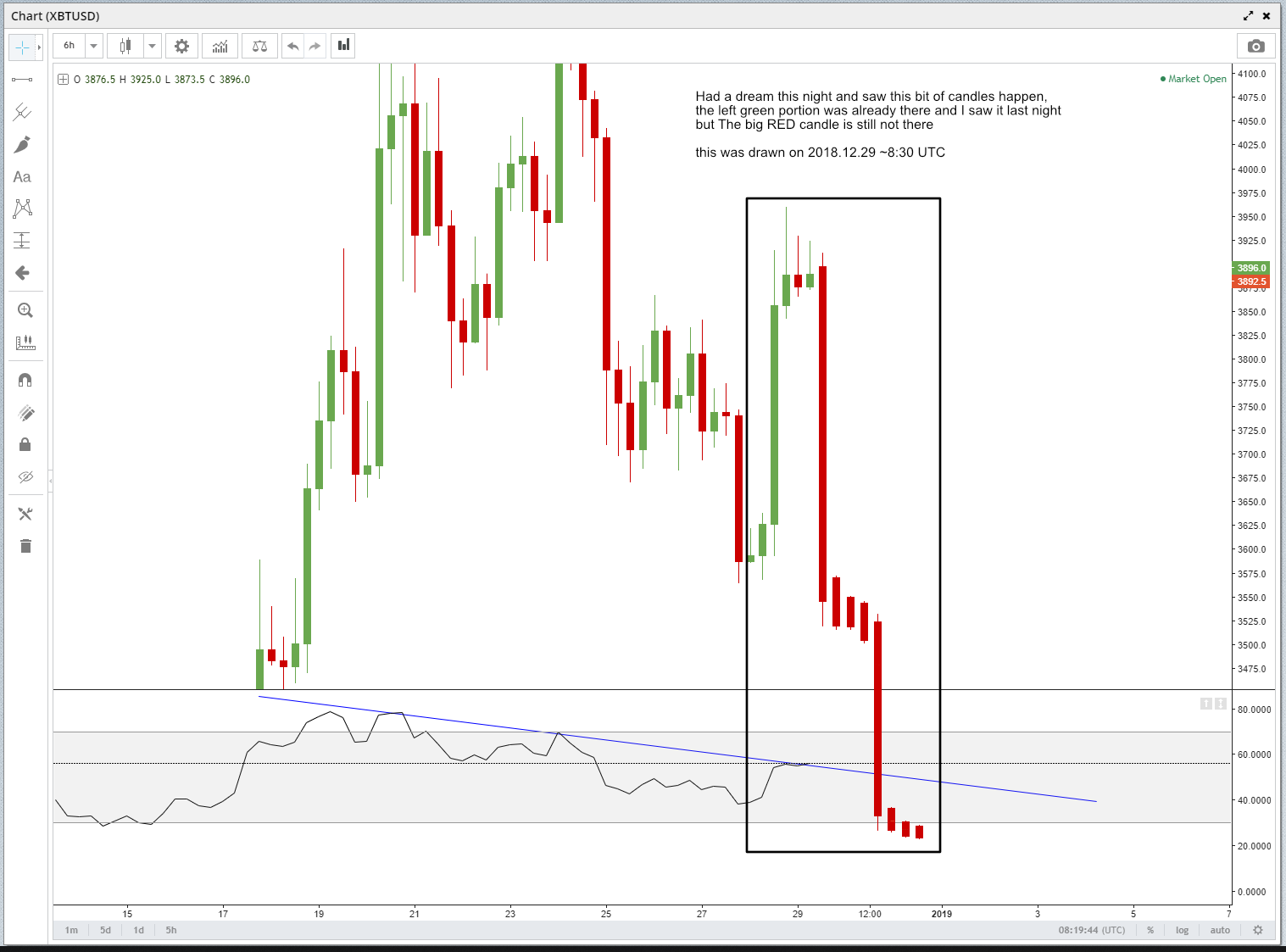This screenshot has width=1286, height=952.
Task: Select the 1d date range
Action: (x=138, y=930)
